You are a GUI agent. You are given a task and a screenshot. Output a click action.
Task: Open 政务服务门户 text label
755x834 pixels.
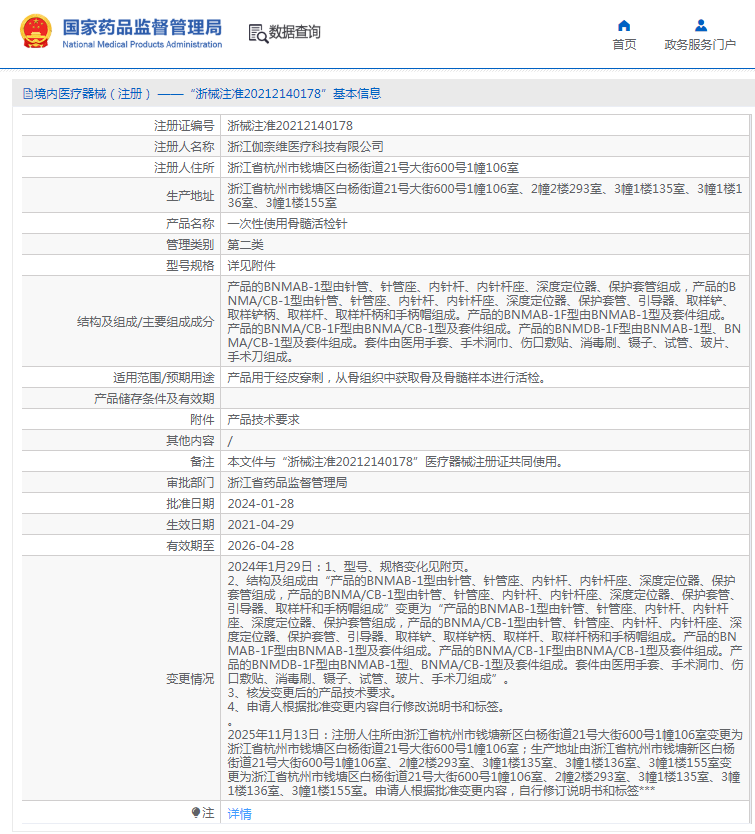click(x=700, y=45)
